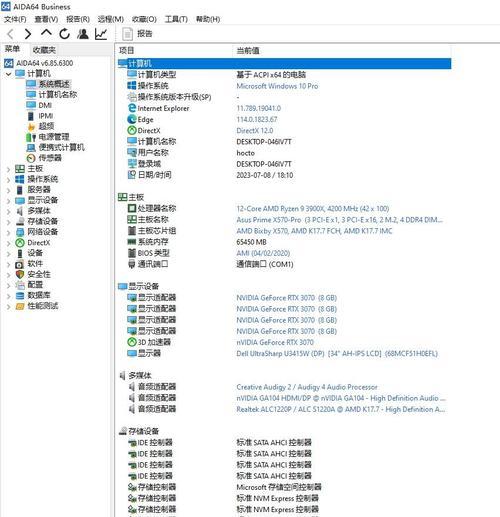The height and width of the screenshot is (517, 500).
Task: Open the graph chart toolbar icon
Action: click(x=101, y=34)
